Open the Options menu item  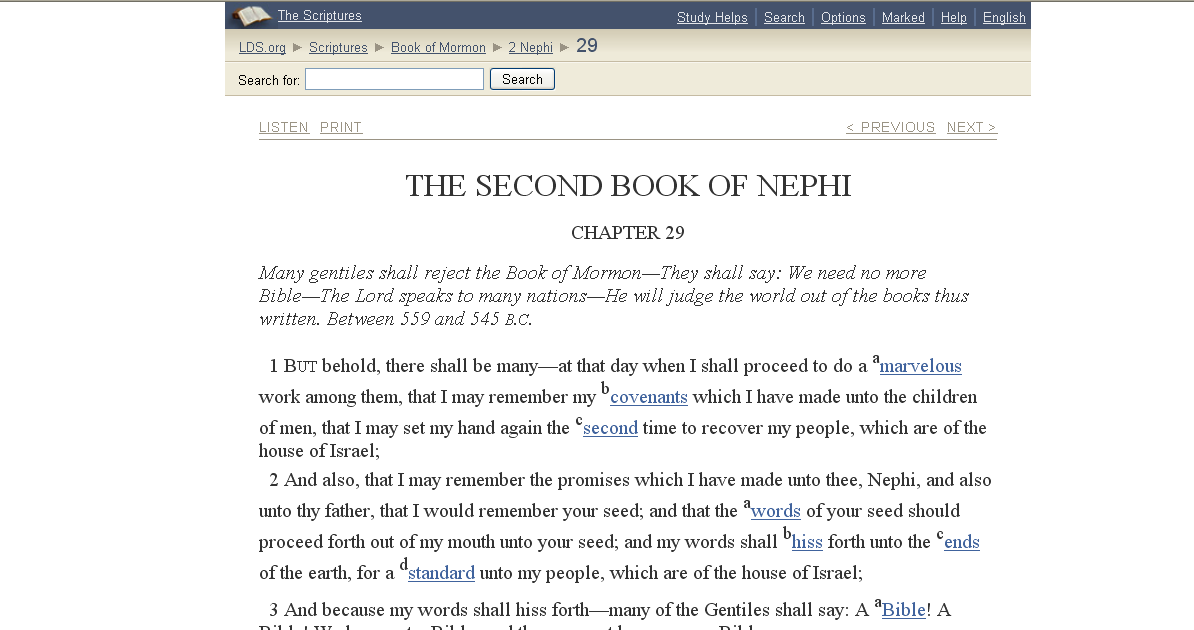(843, 17)
